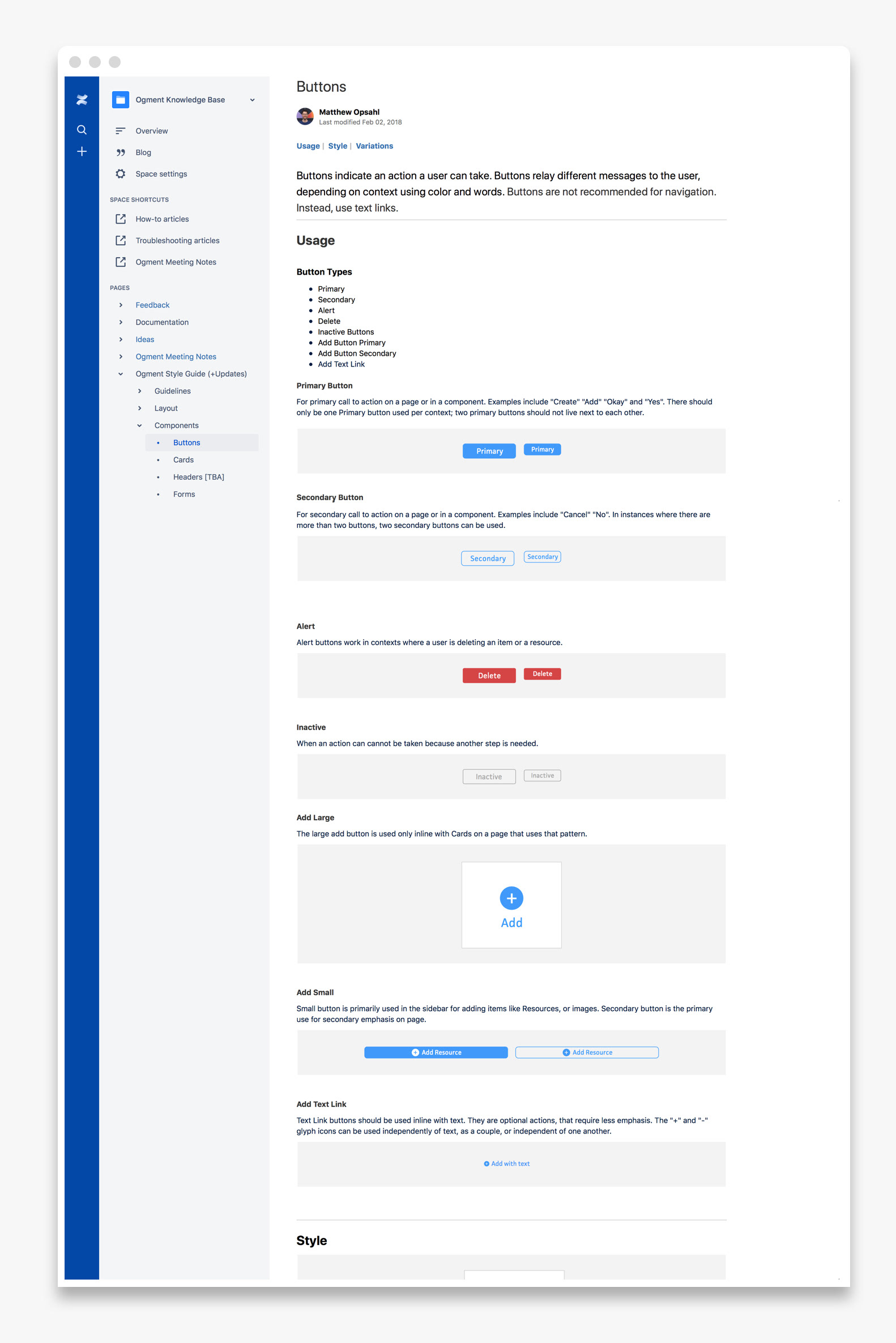
Task: Open the Documentation page
Action: pyautogui.click(x=163, y=322)
